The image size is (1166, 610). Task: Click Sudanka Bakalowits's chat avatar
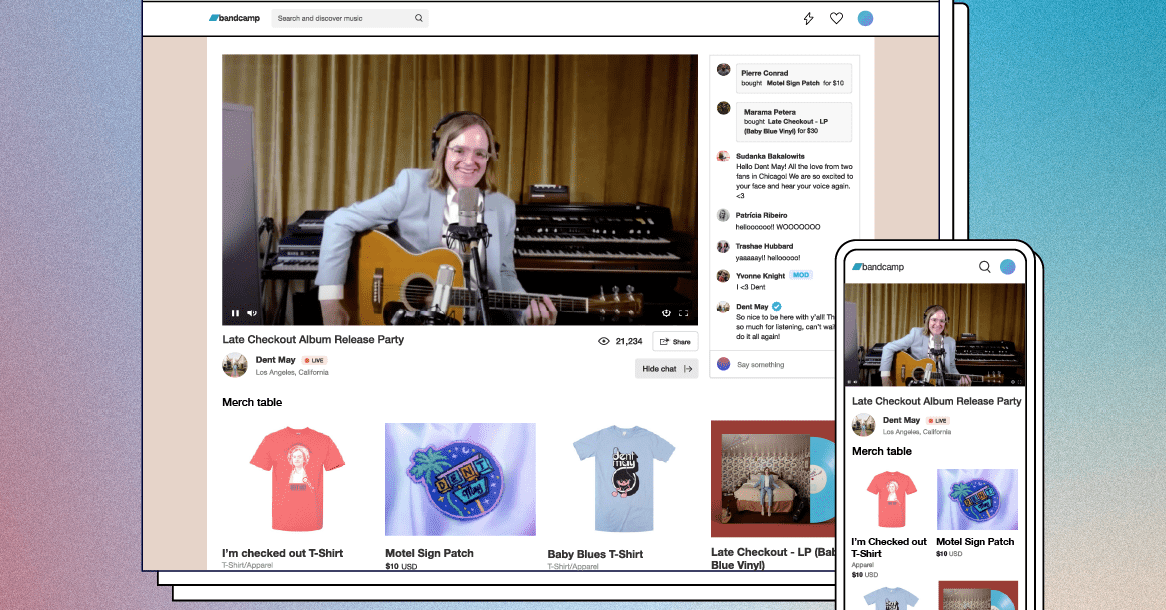tap(723, 156)
